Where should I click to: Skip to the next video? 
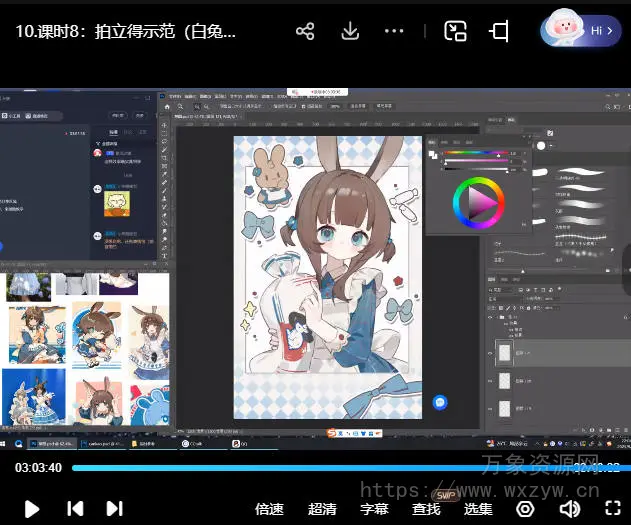pyautogui.click(x=115, y=509)
